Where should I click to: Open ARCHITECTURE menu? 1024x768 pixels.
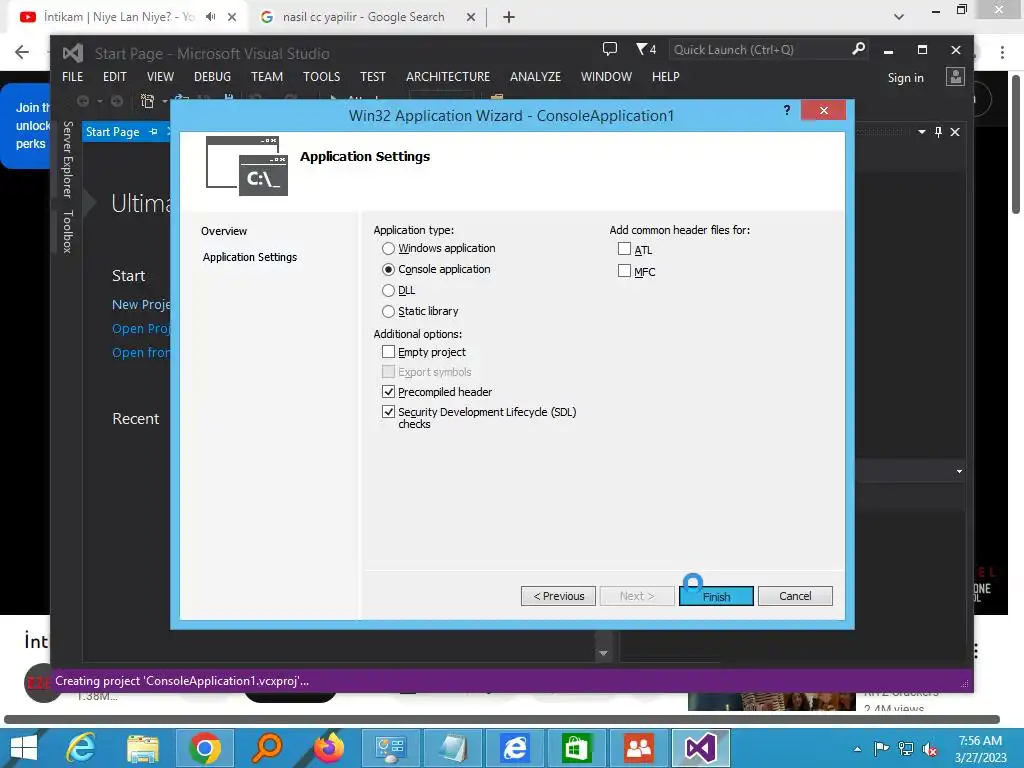pos(448,77)
